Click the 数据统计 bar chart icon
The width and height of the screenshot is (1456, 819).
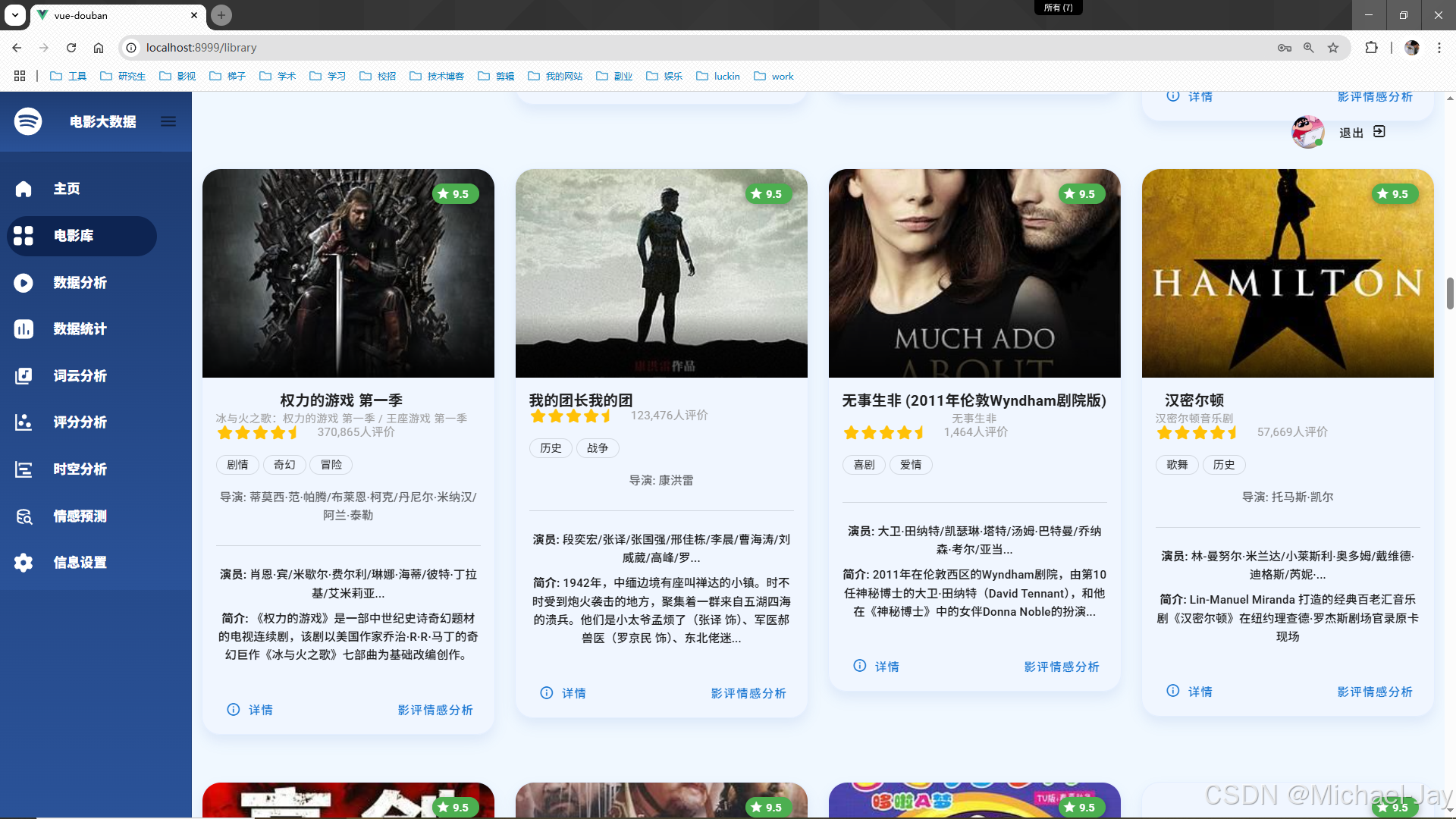24,329
